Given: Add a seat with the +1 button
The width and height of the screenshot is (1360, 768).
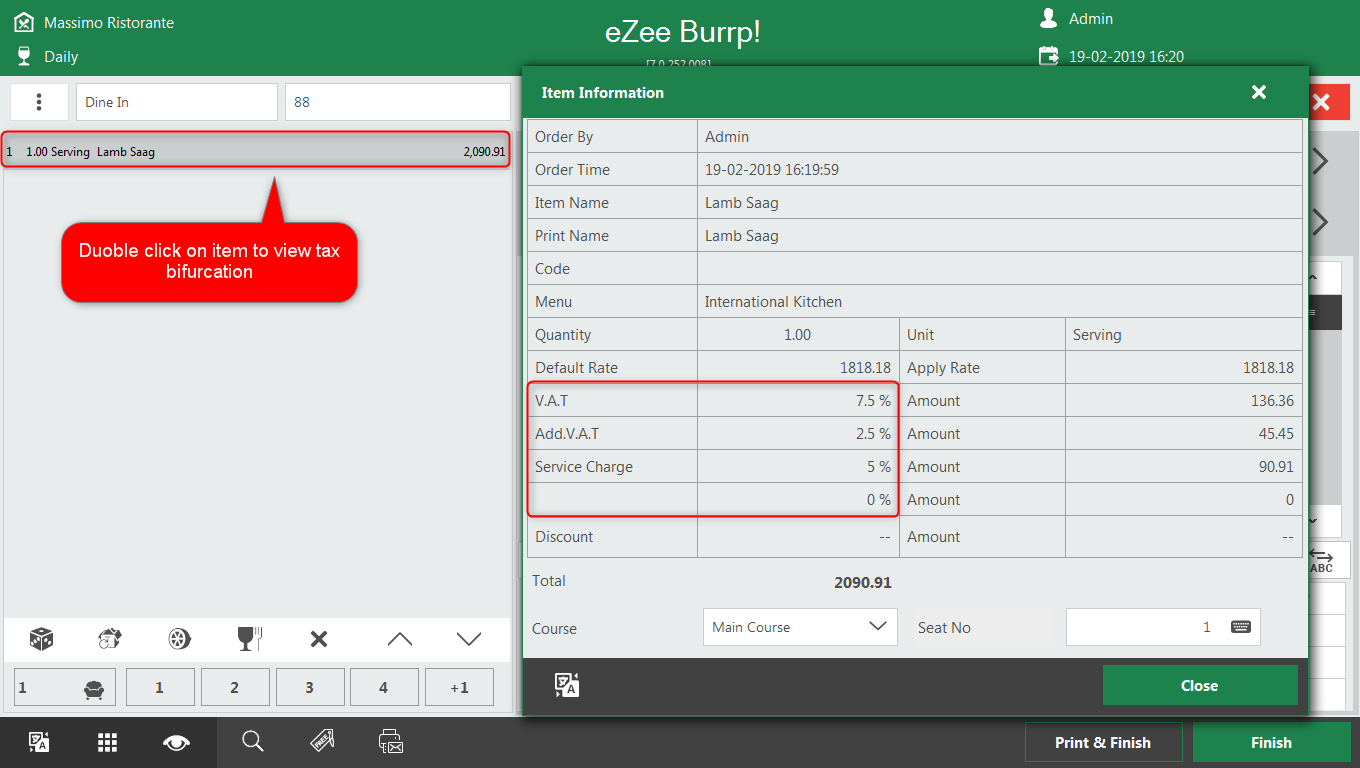Looking at the screenshot, I should [459, 687].
